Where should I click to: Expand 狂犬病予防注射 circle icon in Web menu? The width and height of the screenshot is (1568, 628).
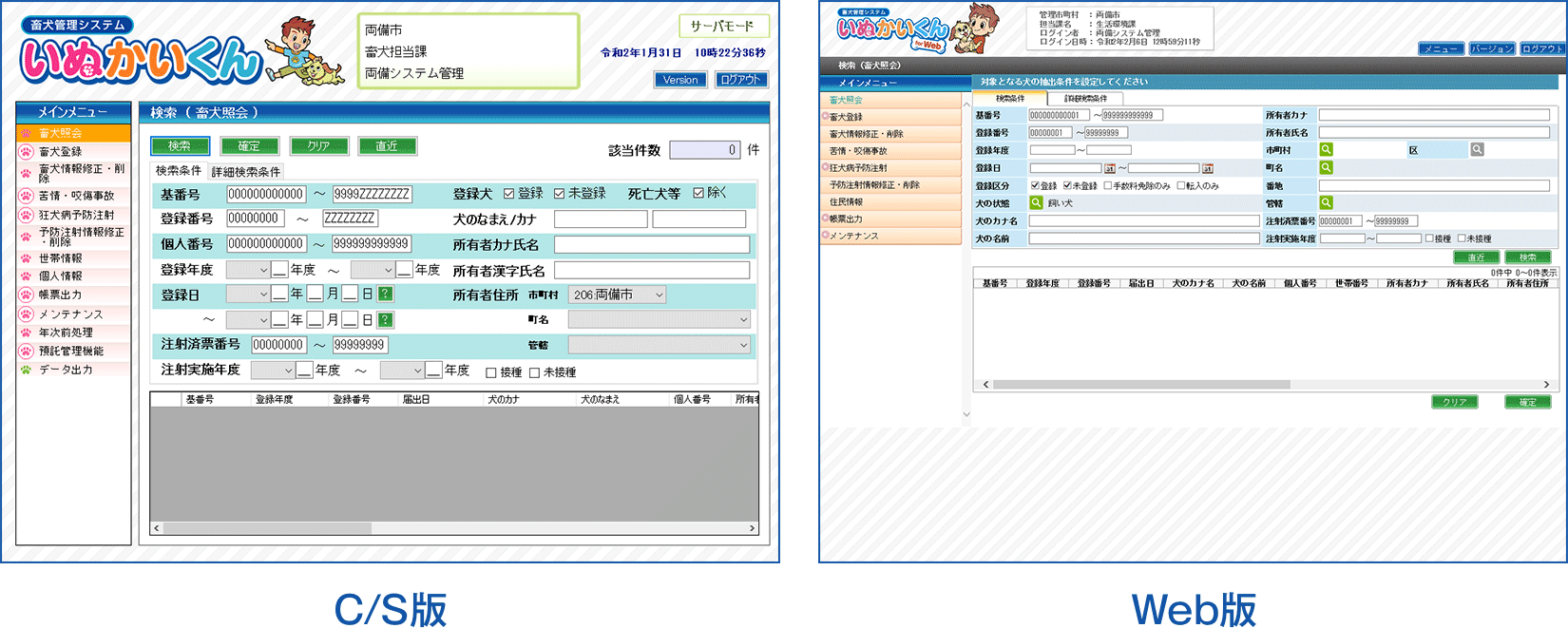click(825, 167)
